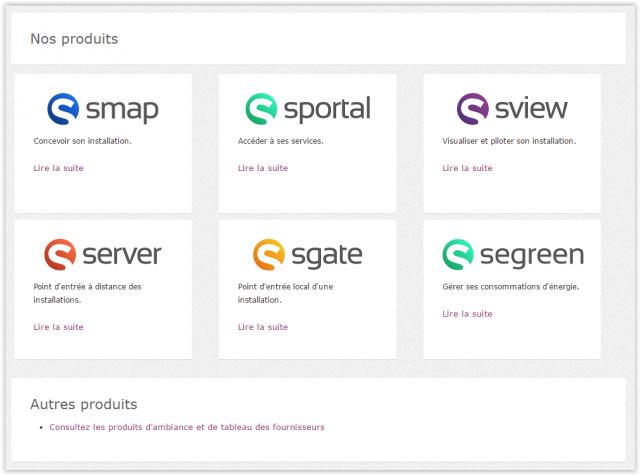Screen dimensions: 640x475
Task: Click the green sportal logo icon
Action: 261,109
